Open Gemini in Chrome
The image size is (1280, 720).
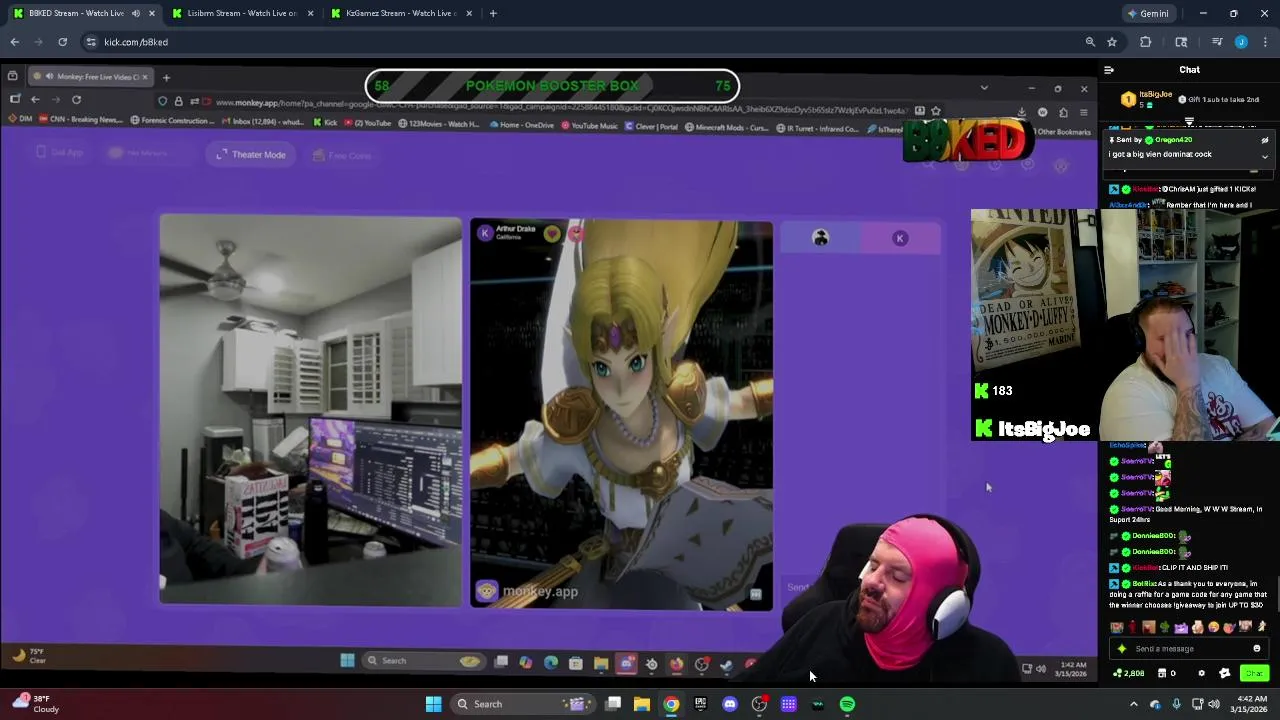[1148, 13]
